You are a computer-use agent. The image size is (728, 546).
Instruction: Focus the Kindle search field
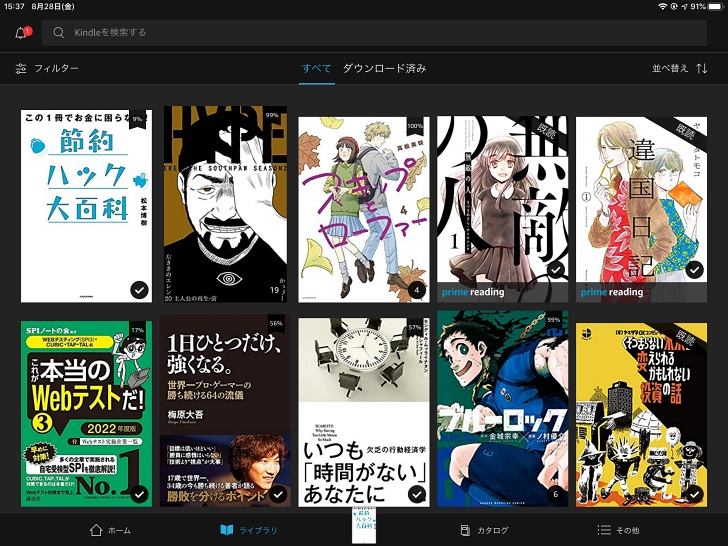point(374,32)
